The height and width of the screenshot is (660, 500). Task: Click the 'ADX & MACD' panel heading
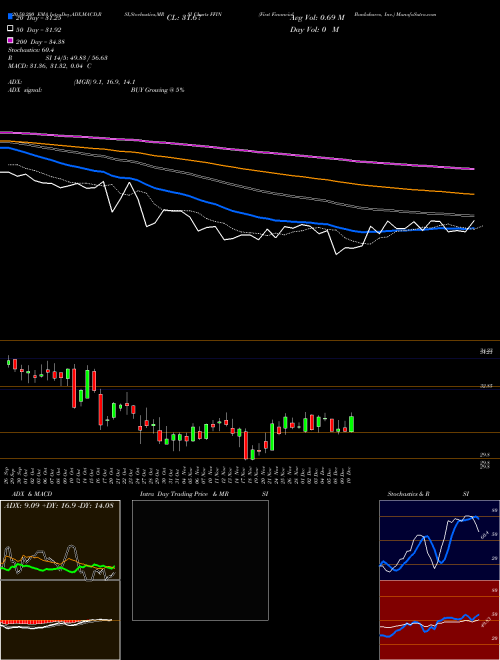(x=32, y=494)
